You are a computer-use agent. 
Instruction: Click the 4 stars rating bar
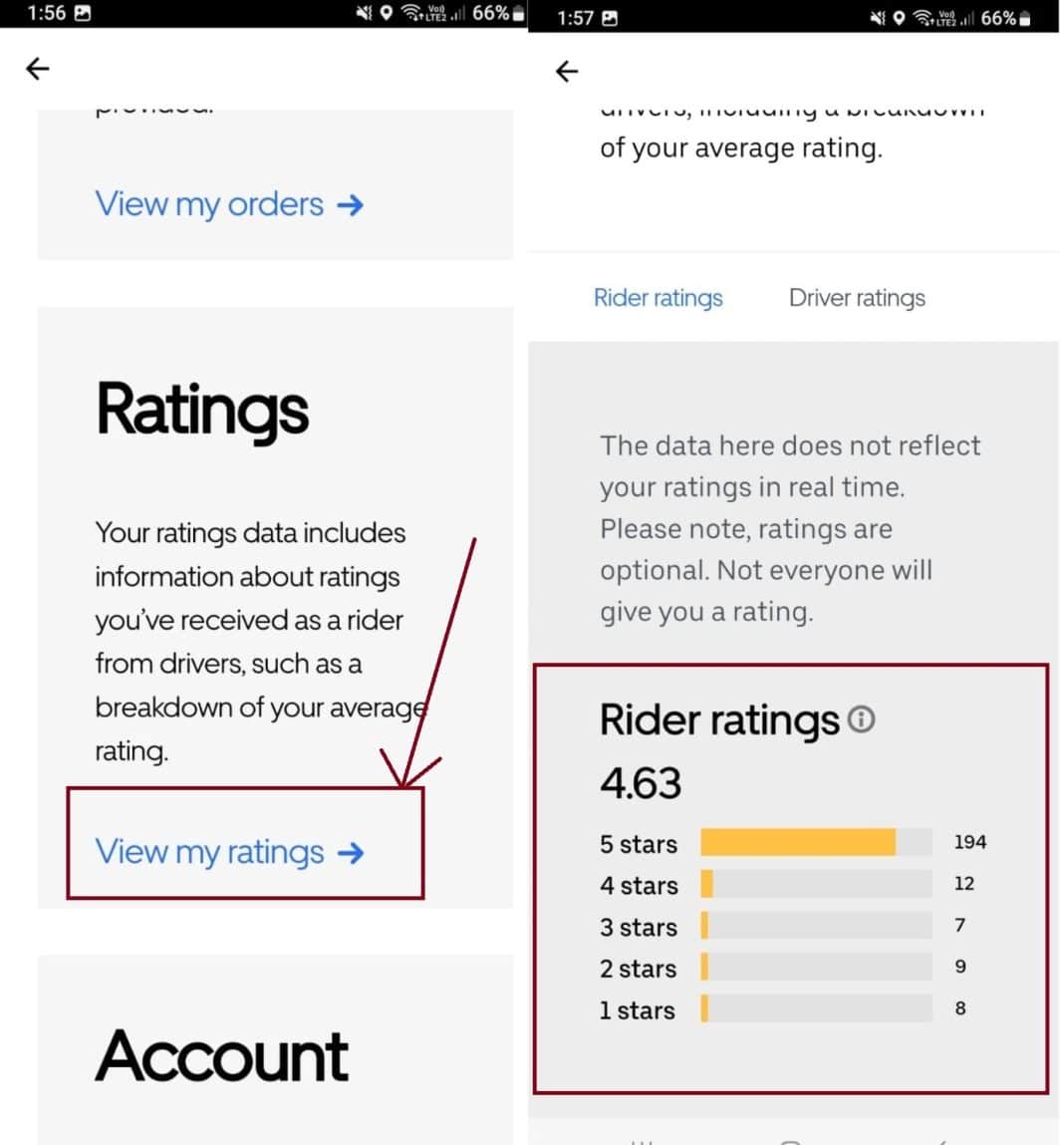coord(816,884)
